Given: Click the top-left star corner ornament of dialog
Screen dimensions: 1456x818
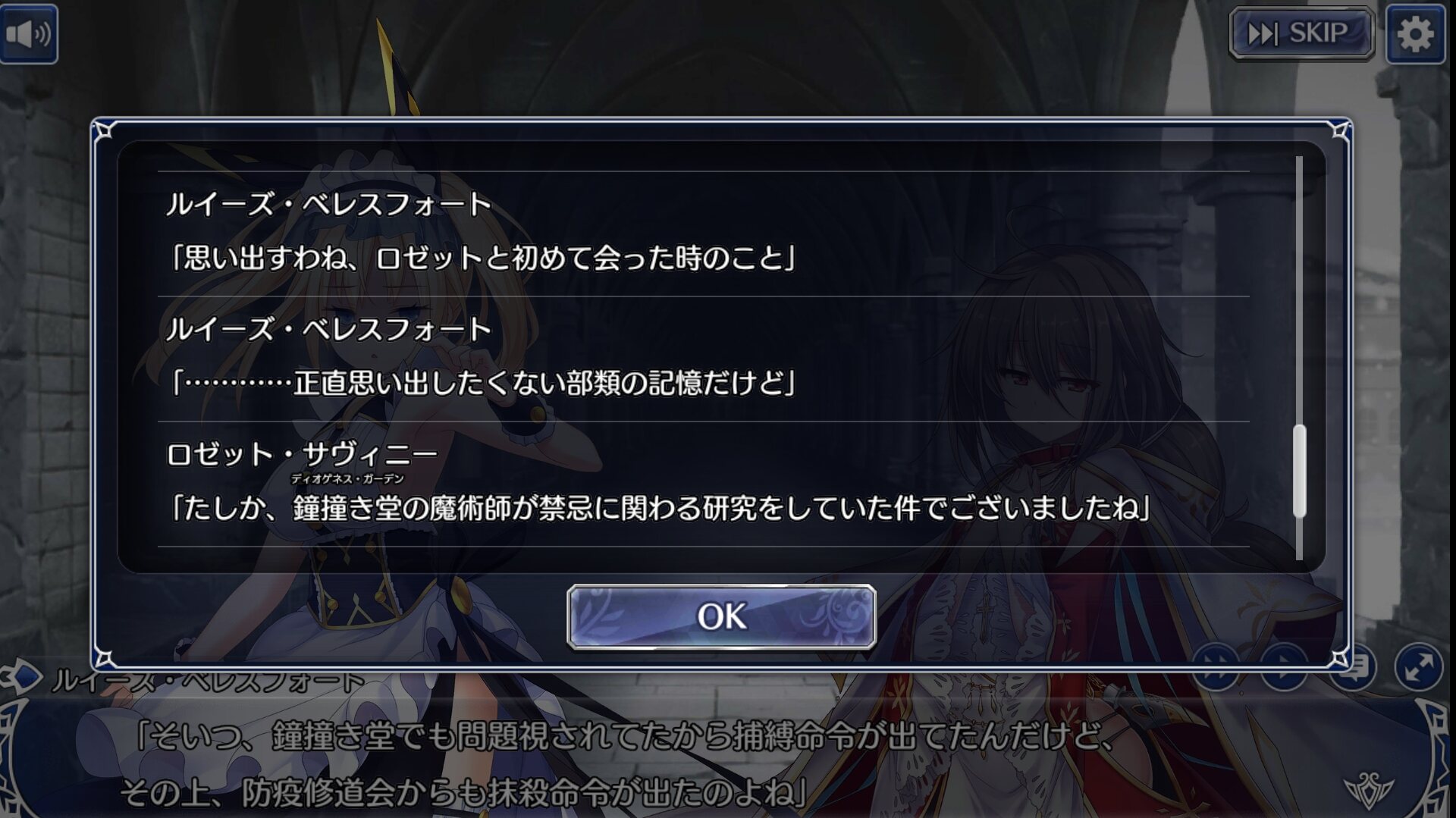Looking at the screenshot, I should (x=104, y=131).
